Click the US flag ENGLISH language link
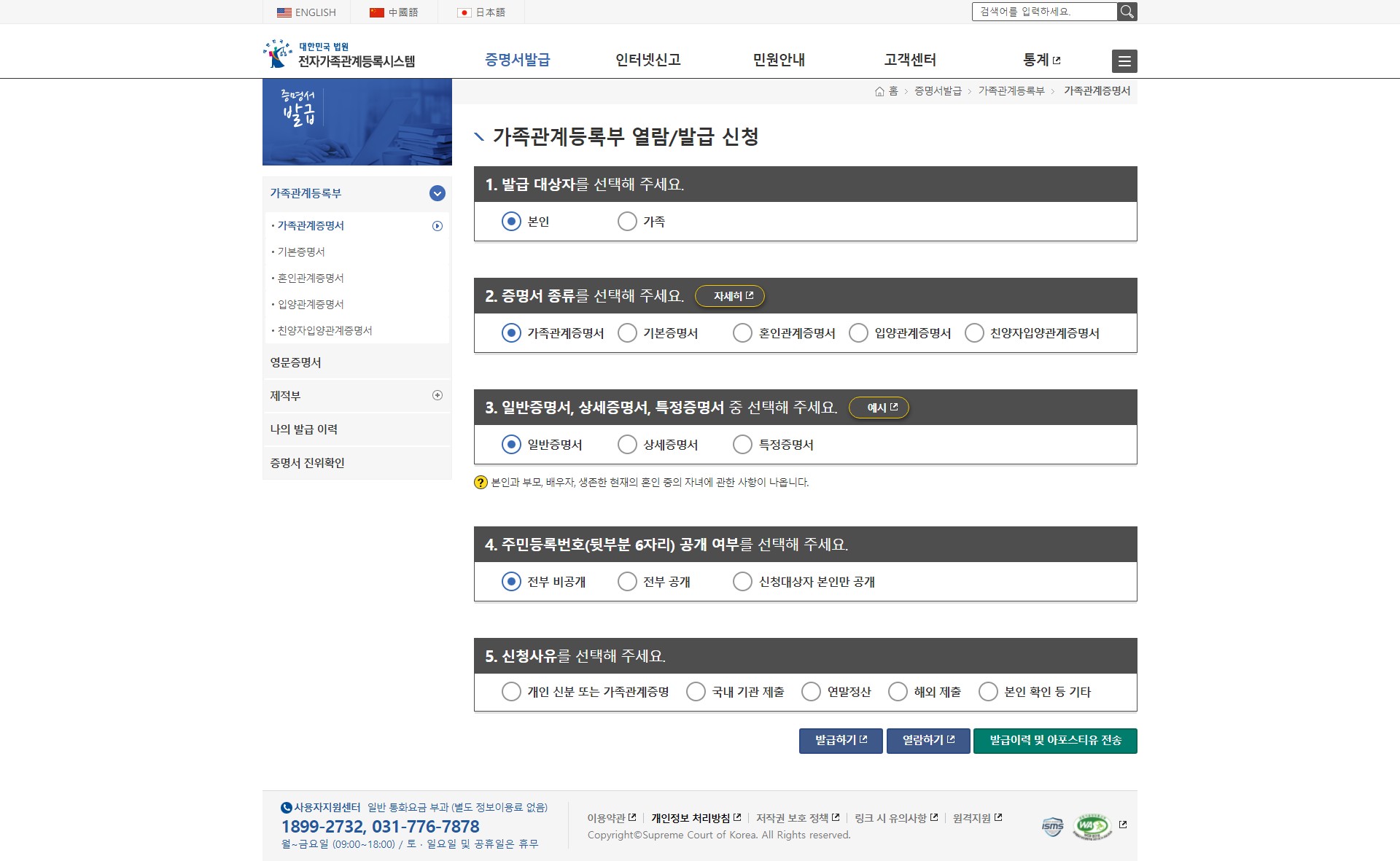Viewport: 1400px width, 861px height. [306, 12]
